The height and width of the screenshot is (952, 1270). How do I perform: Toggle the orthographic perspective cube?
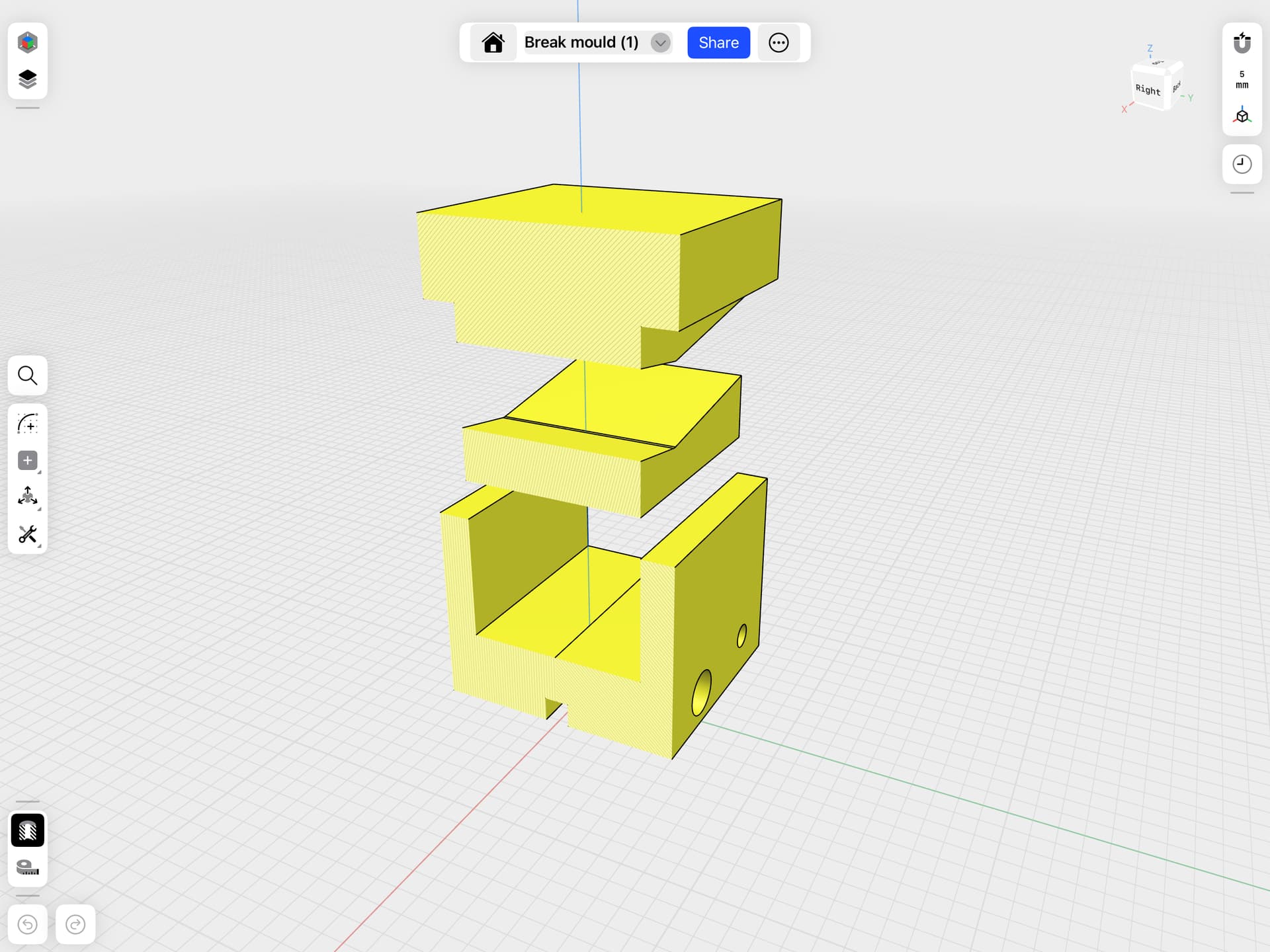pos(1242,116)
